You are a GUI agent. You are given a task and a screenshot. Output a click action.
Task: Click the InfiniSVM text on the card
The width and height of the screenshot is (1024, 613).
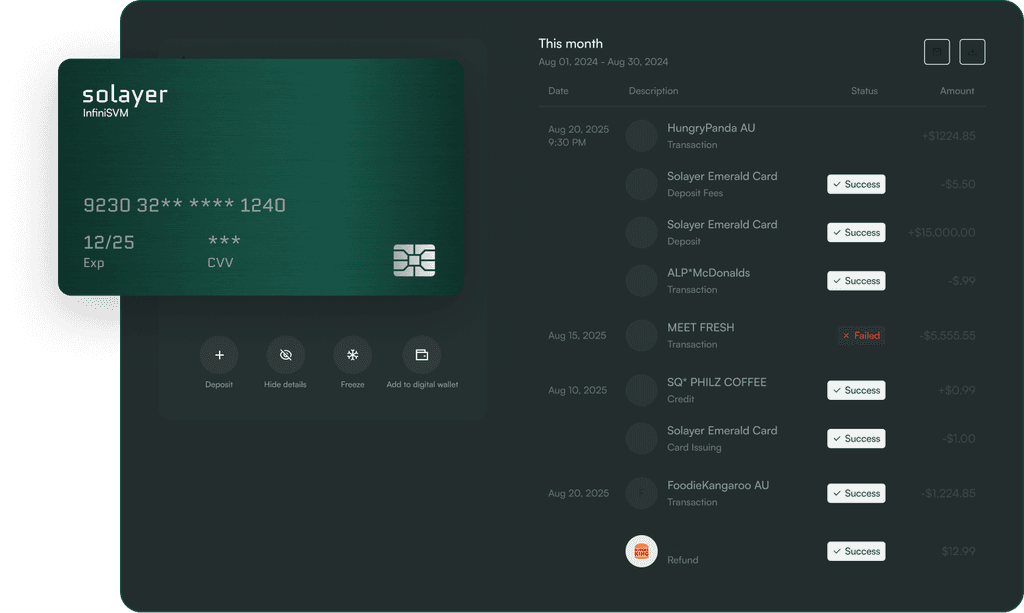pyautogui.click(x=105, y=113)
